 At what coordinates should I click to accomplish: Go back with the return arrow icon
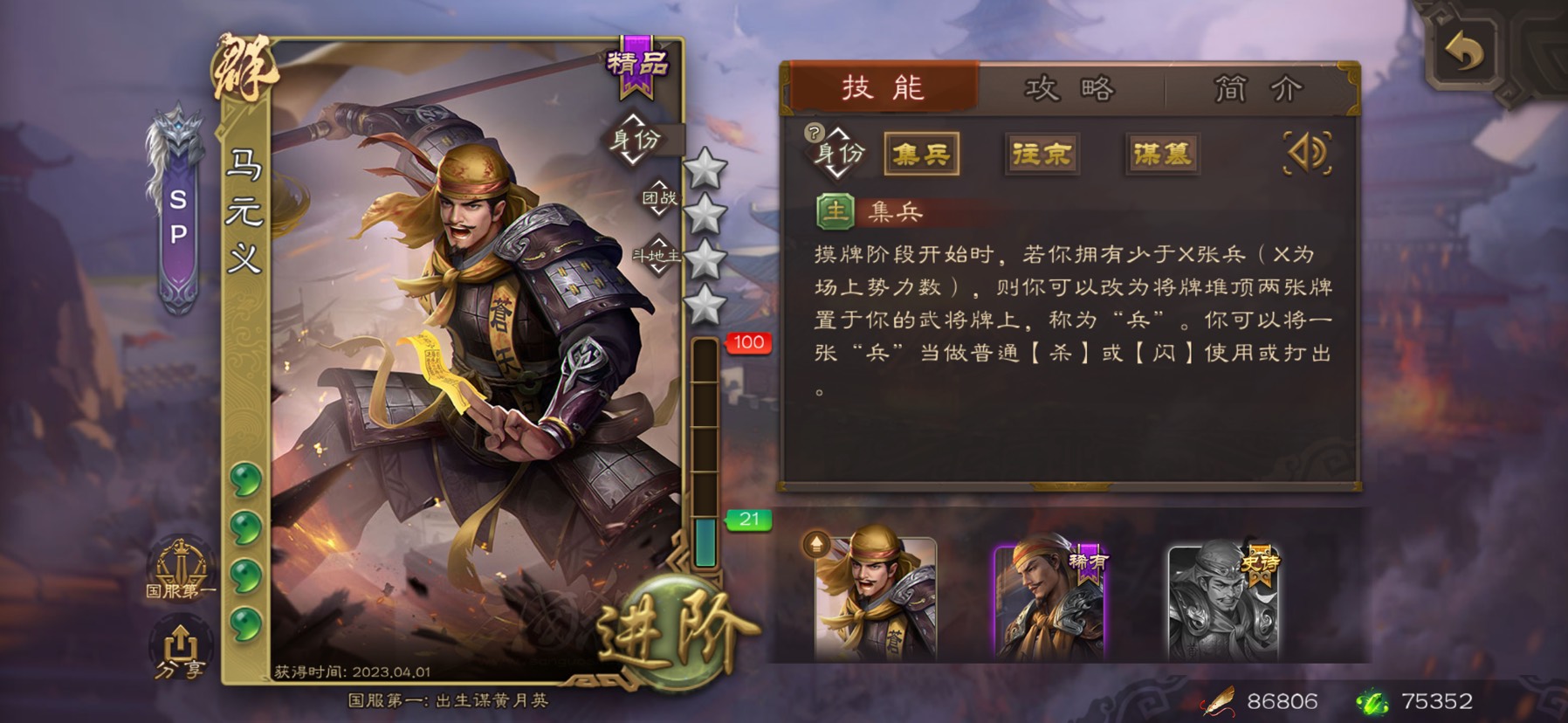(x=1463, y=53)
